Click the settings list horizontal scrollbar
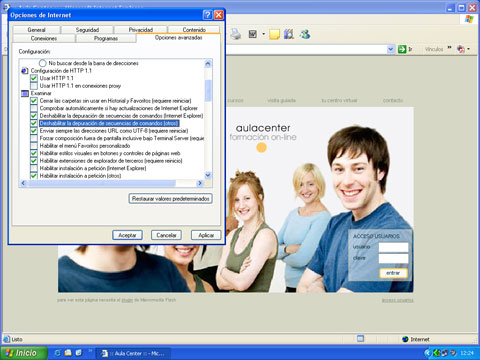 click(x=111, y=183)
